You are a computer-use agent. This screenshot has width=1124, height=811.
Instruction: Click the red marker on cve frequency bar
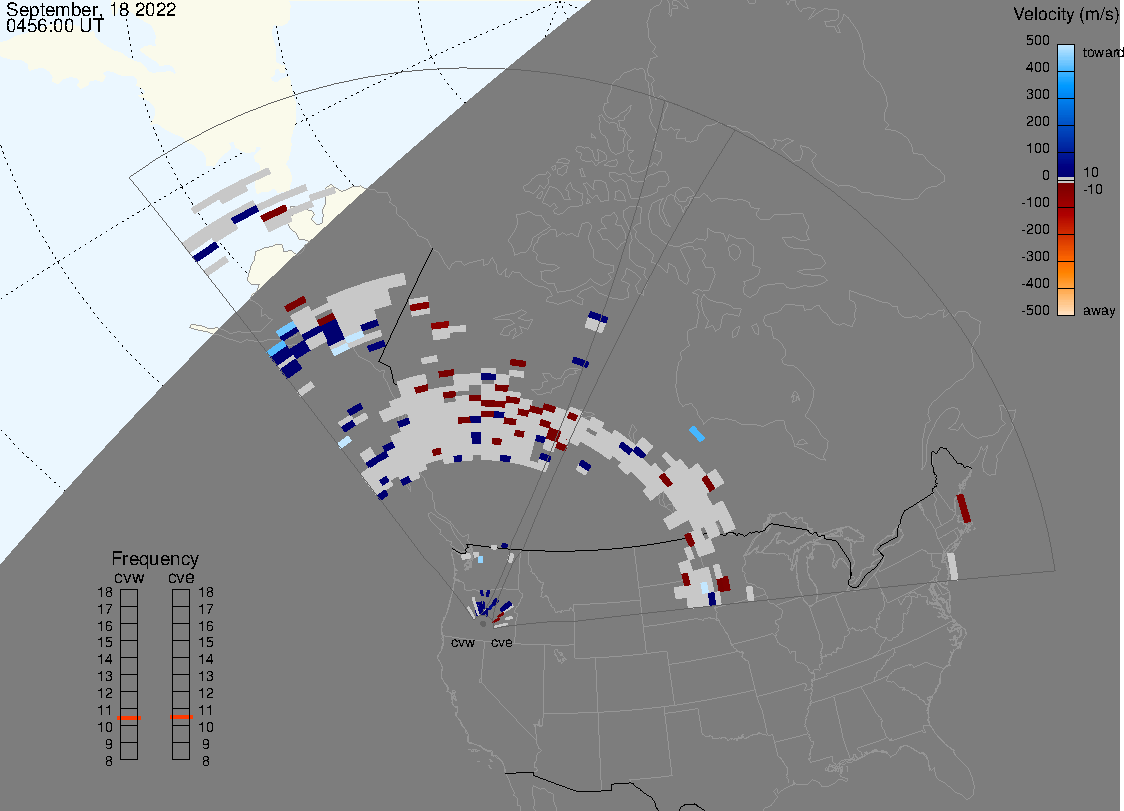coord(181,717)
